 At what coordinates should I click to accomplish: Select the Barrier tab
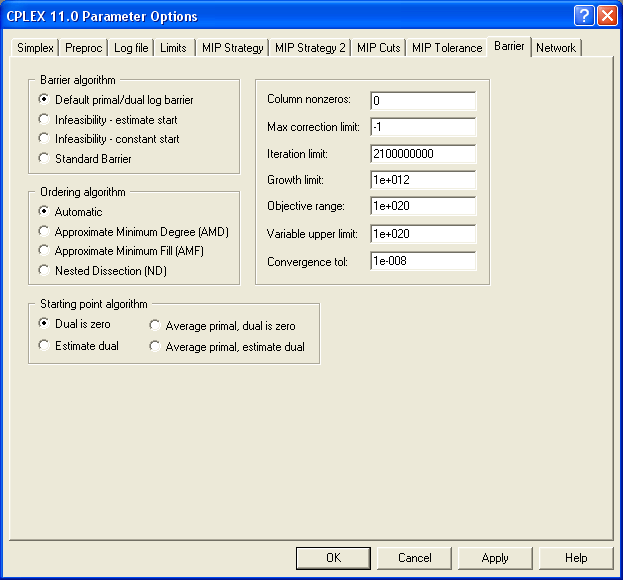509,46
